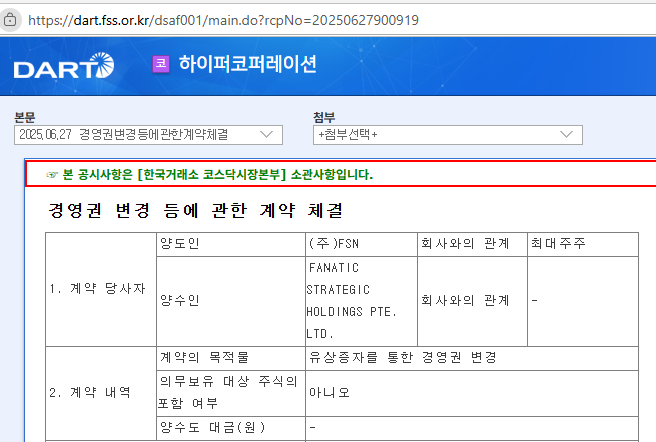Click the 2. 계약 내역 cell

[101, 393]
